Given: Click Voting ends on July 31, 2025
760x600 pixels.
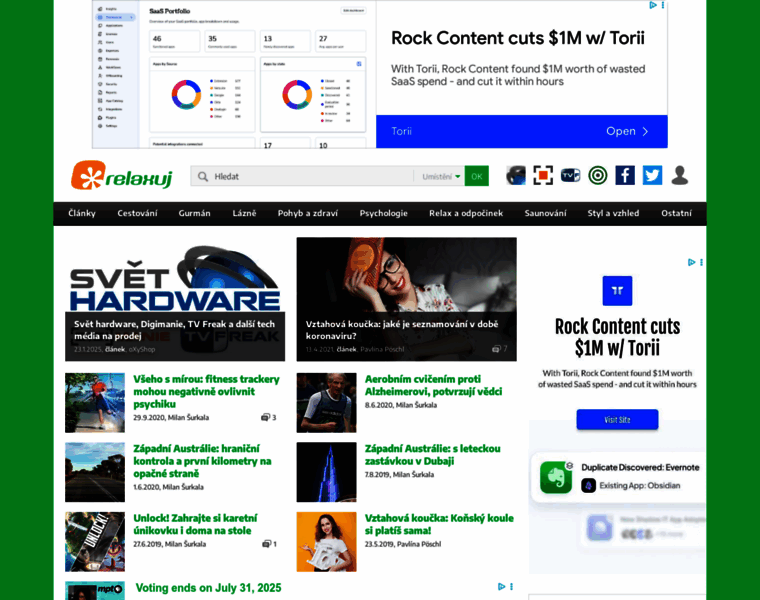Looking at the screenshot, I should [208, 588].
